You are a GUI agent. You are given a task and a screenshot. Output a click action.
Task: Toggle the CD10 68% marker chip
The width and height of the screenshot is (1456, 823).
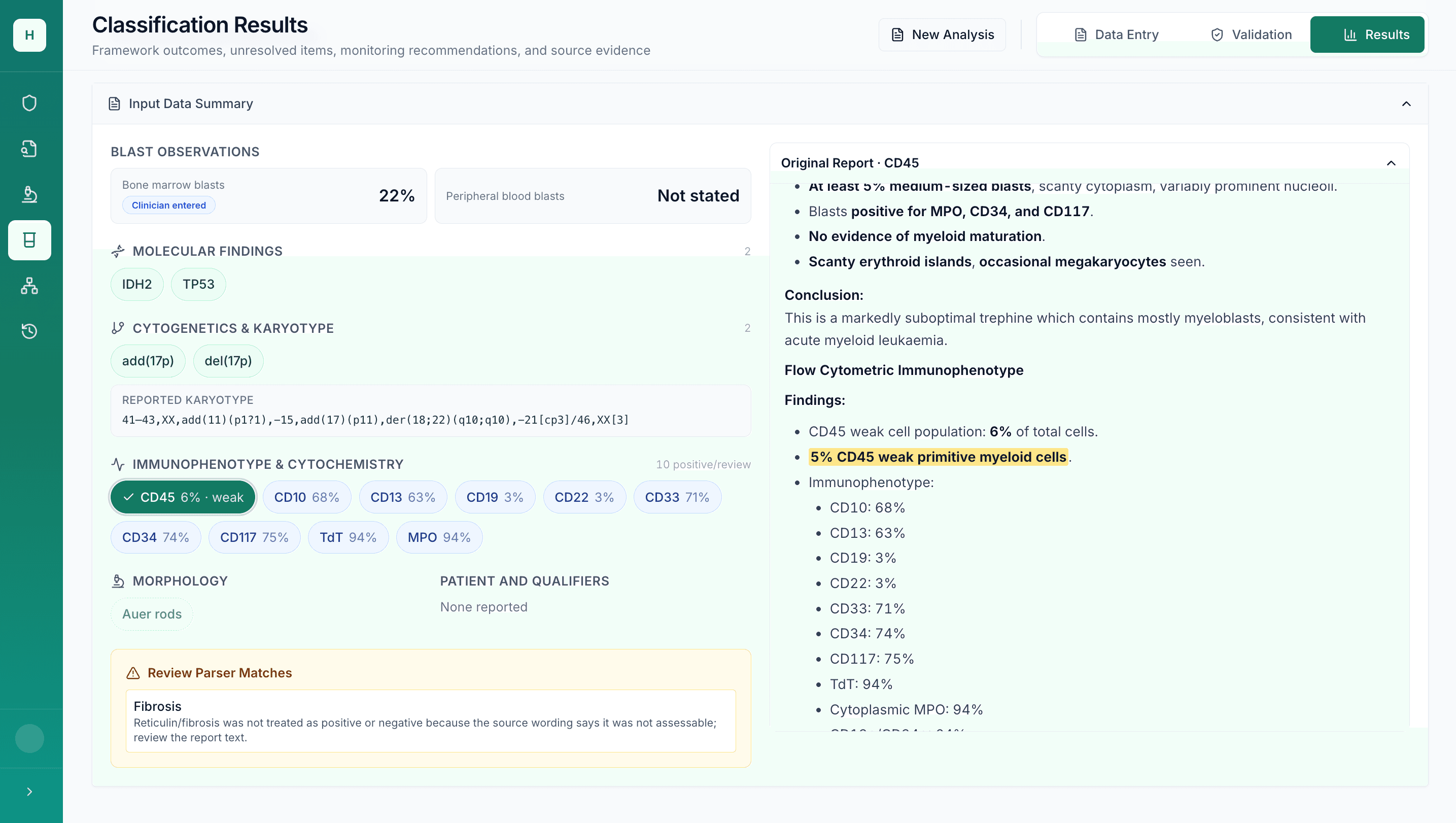(x=307, y=497)
